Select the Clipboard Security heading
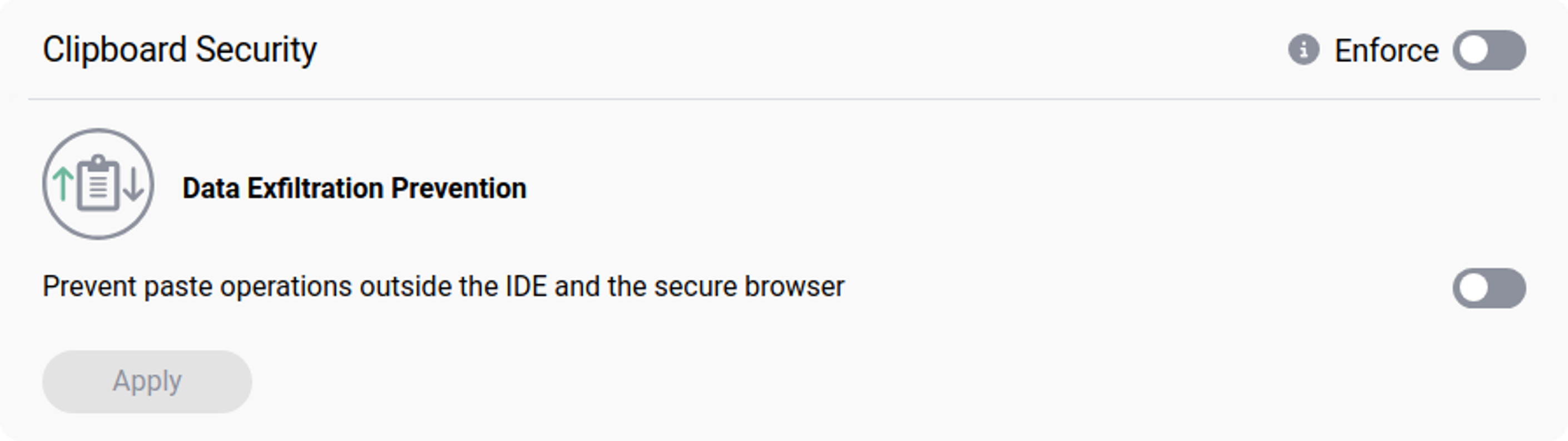The height and width of the screenshot is (441, 1568). (x=180, y=49)
